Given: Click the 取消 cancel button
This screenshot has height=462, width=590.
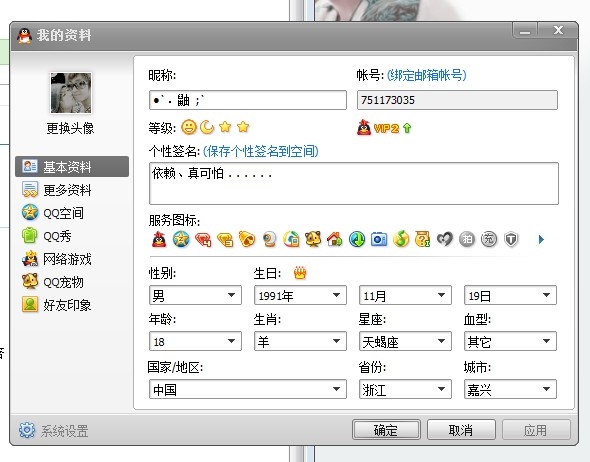Looking at the screenshot, I should point(461,430).
